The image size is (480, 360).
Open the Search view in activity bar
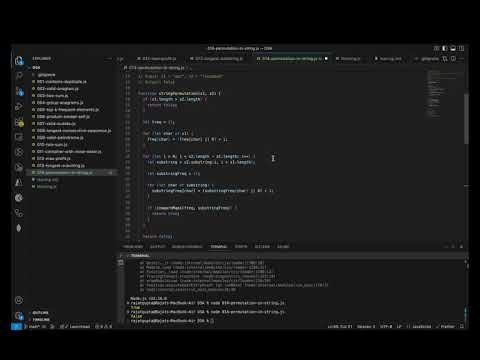19,76
